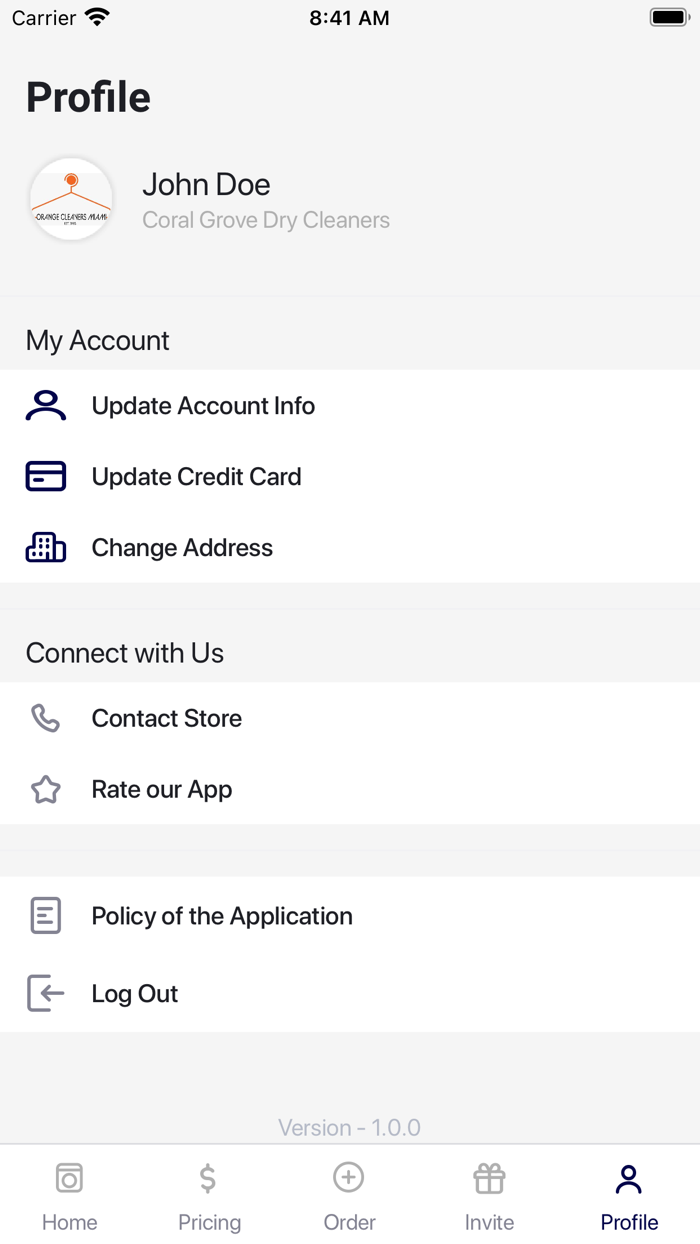Tap the star icon for rating
Image resolution: width=700 pixels, height=1244 pixels.
[46, 790]
